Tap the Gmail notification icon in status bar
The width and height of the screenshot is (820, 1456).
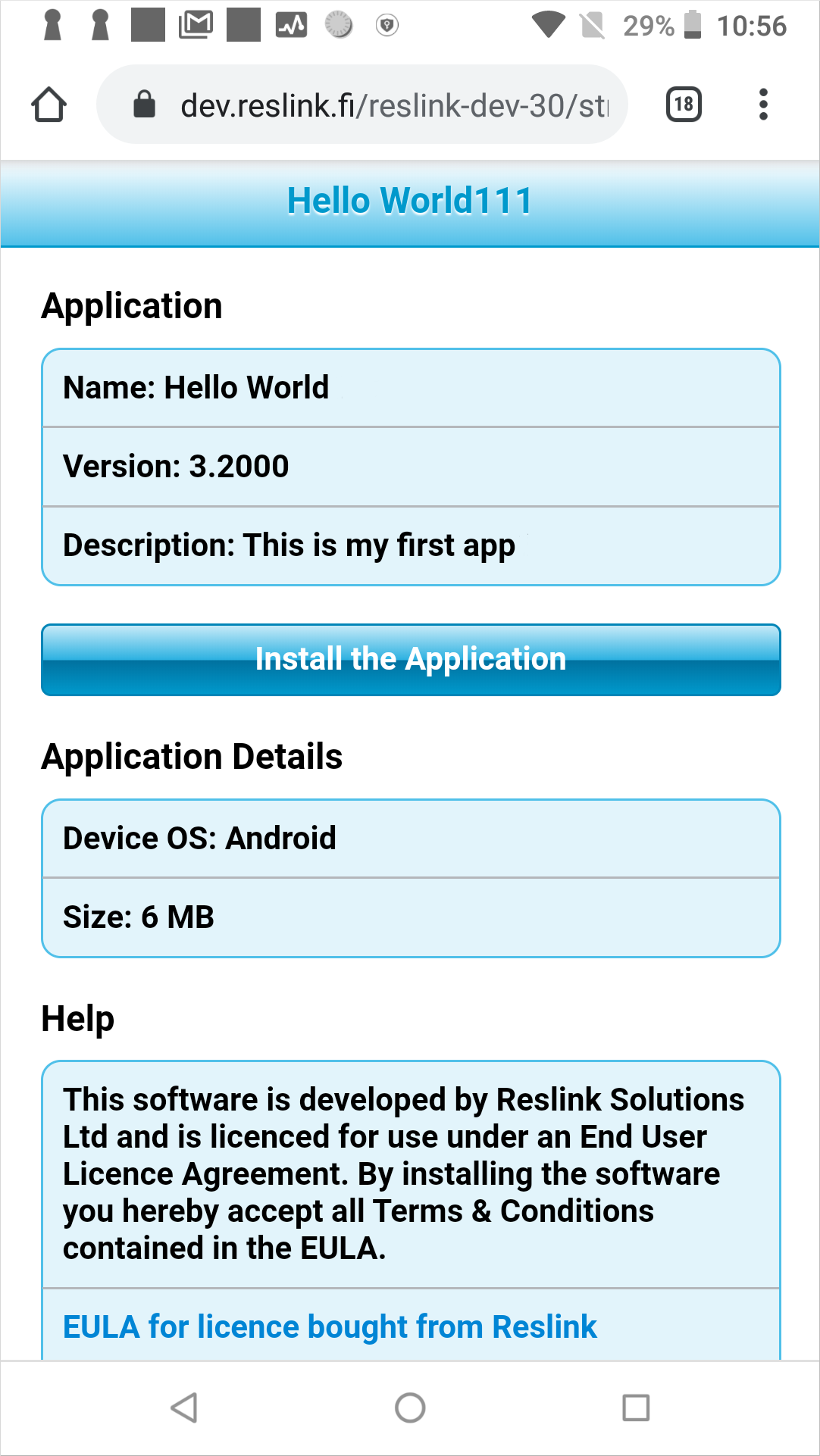pos(196,25)
